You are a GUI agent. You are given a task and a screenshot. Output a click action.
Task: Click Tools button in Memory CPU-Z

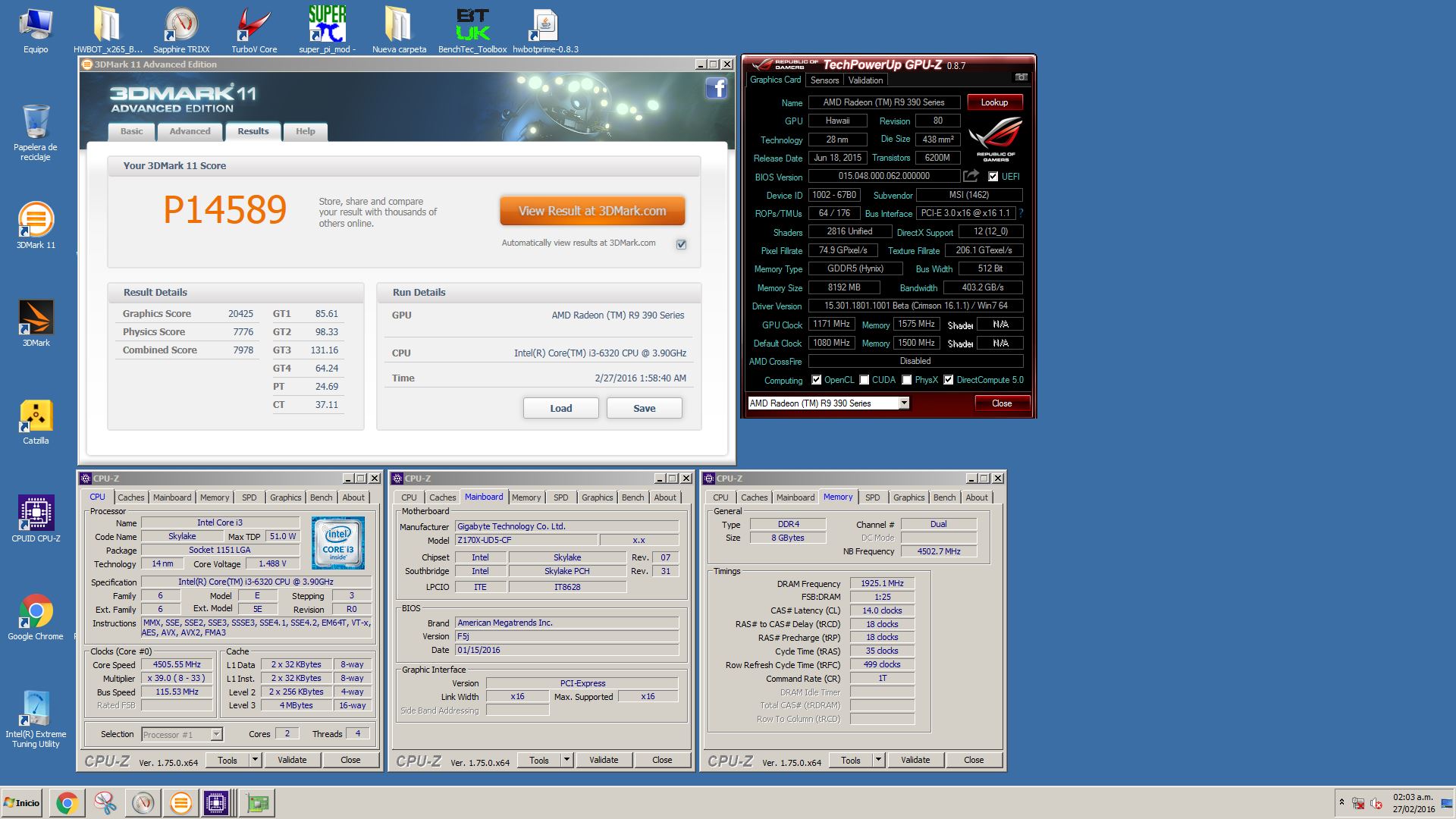click(851, 760)
